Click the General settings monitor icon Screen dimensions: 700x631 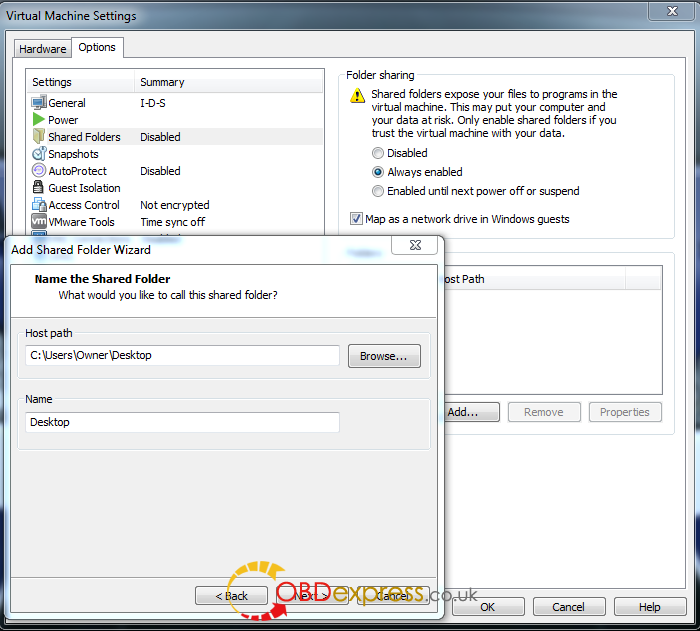coord(39,103)
